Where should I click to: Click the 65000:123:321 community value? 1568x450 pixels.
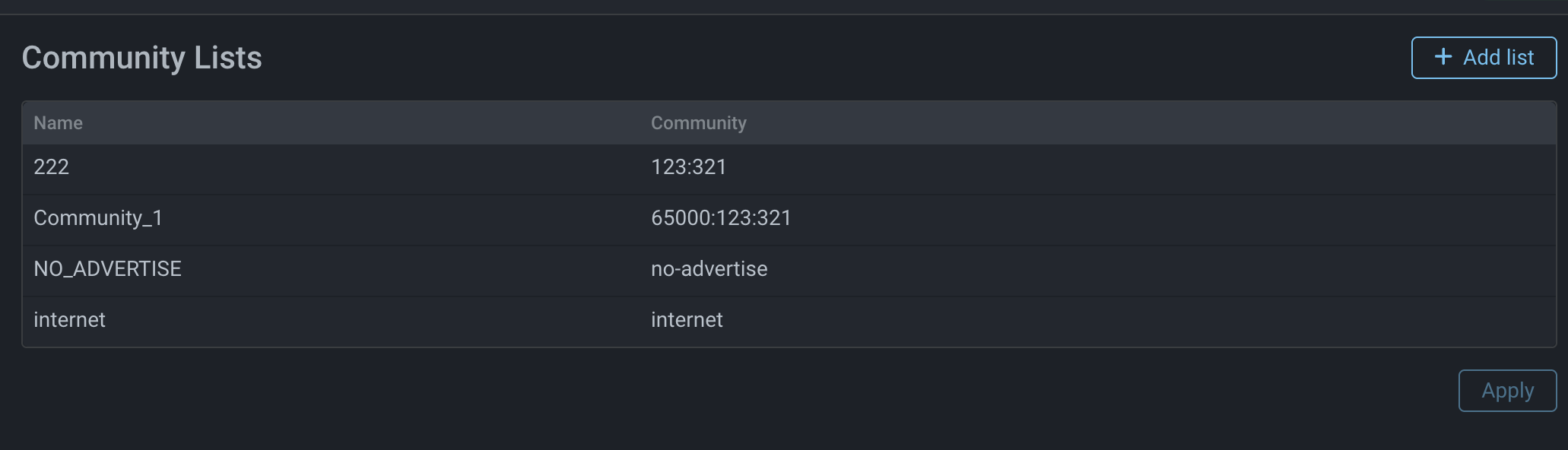click(721, 218)
